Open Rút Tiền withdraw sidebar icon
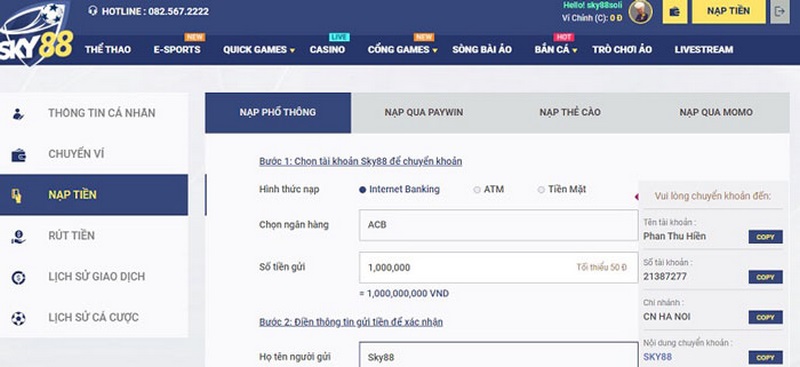 tap(18, 236)
